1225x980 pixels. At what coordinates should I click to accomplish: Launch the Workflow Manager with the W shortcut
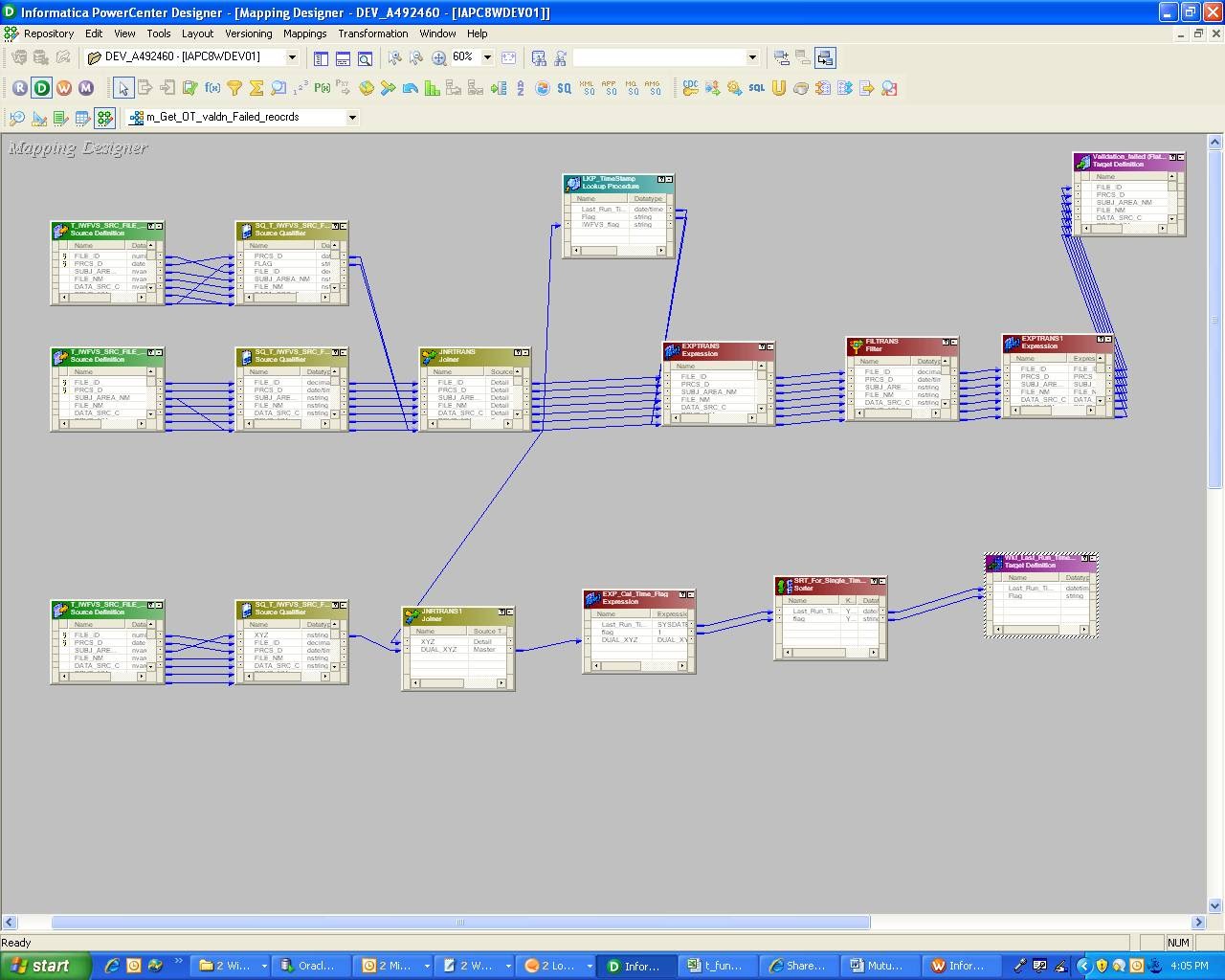tap(64, 88)
